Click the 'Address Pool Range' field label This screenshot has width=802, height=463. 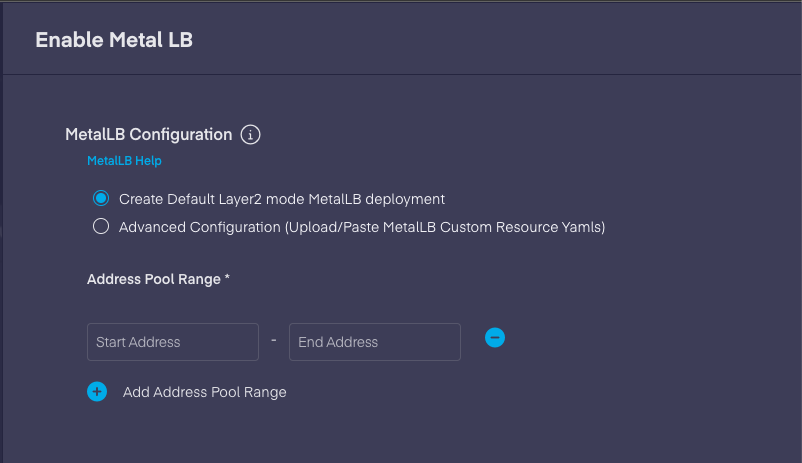click(154, 280)
